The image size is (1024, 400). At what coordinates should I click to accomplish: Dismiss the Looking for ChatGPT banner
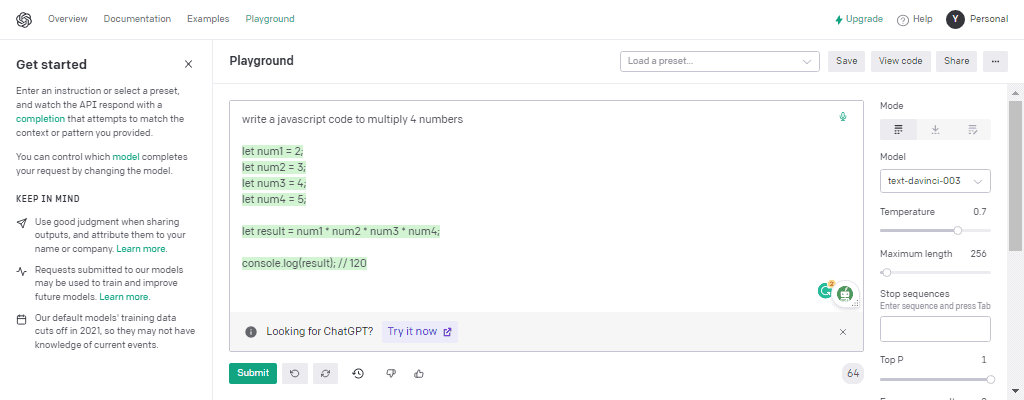843,332
